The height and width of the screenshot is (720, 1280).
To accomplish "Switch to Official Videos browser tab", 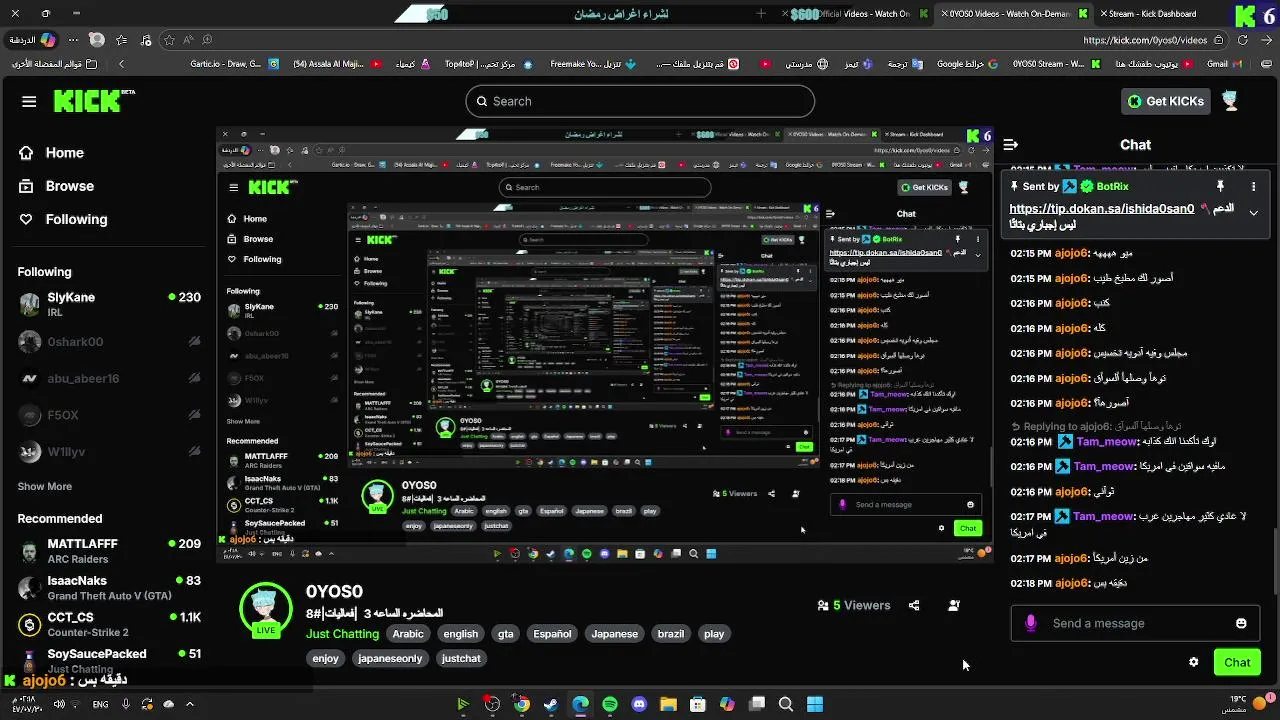I will (855, 14).
